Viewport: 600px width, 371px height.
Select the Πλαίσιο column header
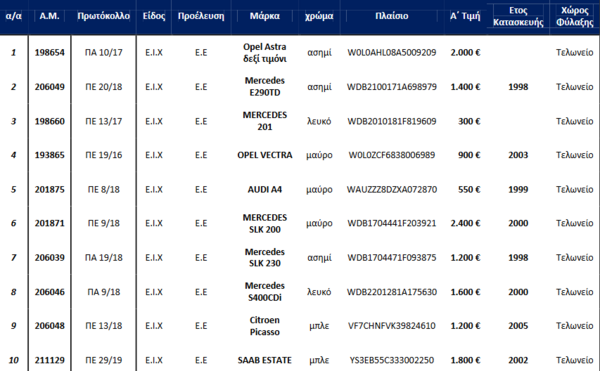391,16
